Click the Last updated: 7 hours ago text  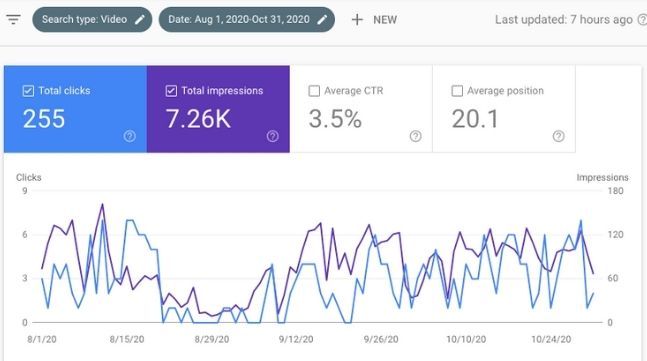click(x=564, y=19)
